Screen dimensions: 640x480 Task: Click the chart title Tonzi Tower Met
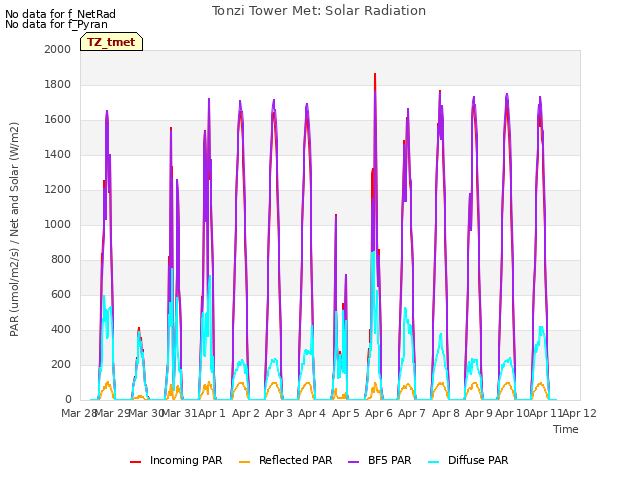[x=319, y=11]
